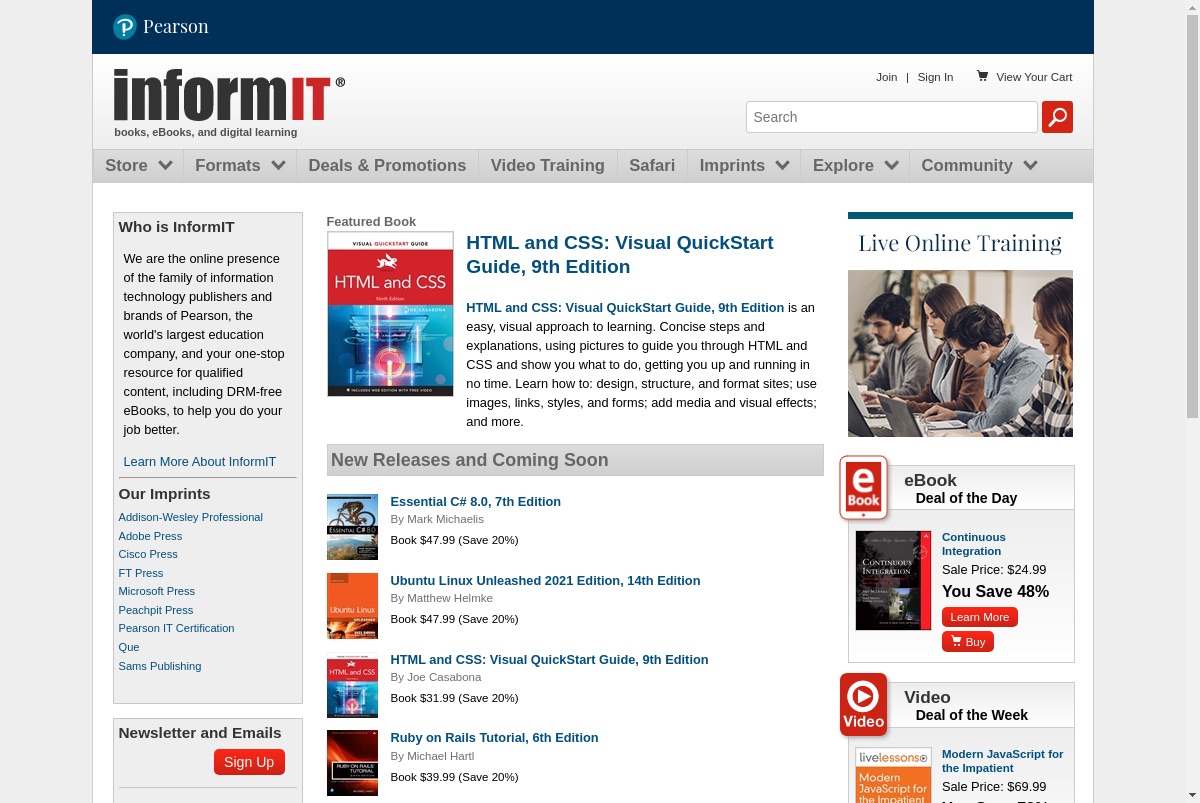The width and height of the screenshot is (1200, 803).
Task: Click the Sign In link
Action: coord(935,77)
